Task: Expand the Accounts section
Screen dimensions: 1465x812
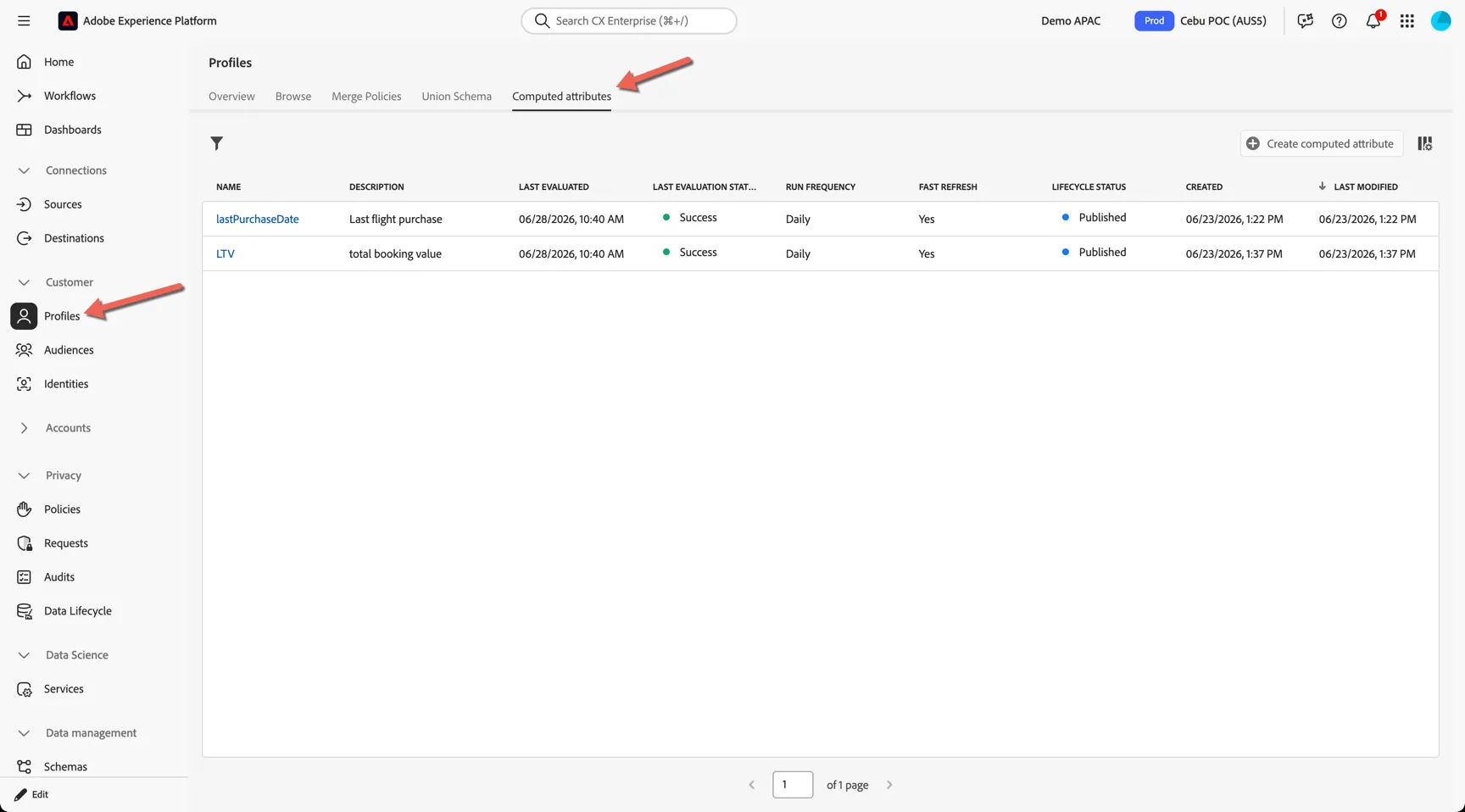Action: pyautogui.click(x=24, y=428)
